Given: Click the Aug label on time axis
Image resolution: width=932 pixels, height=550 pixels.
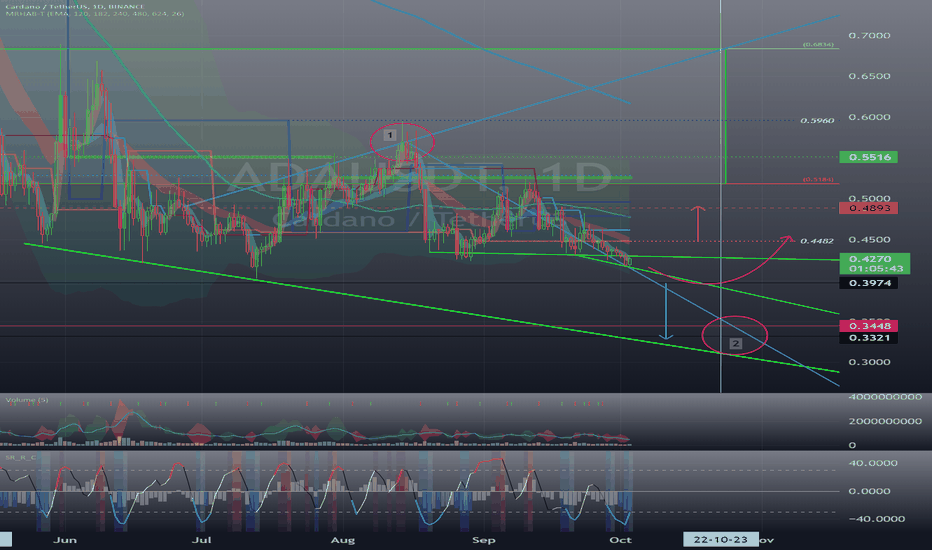Looking at the screenshot, I should [342, 540].
